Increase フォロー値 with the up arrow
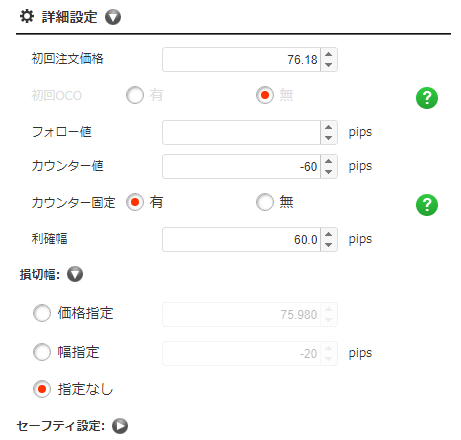 pos(329,127)
